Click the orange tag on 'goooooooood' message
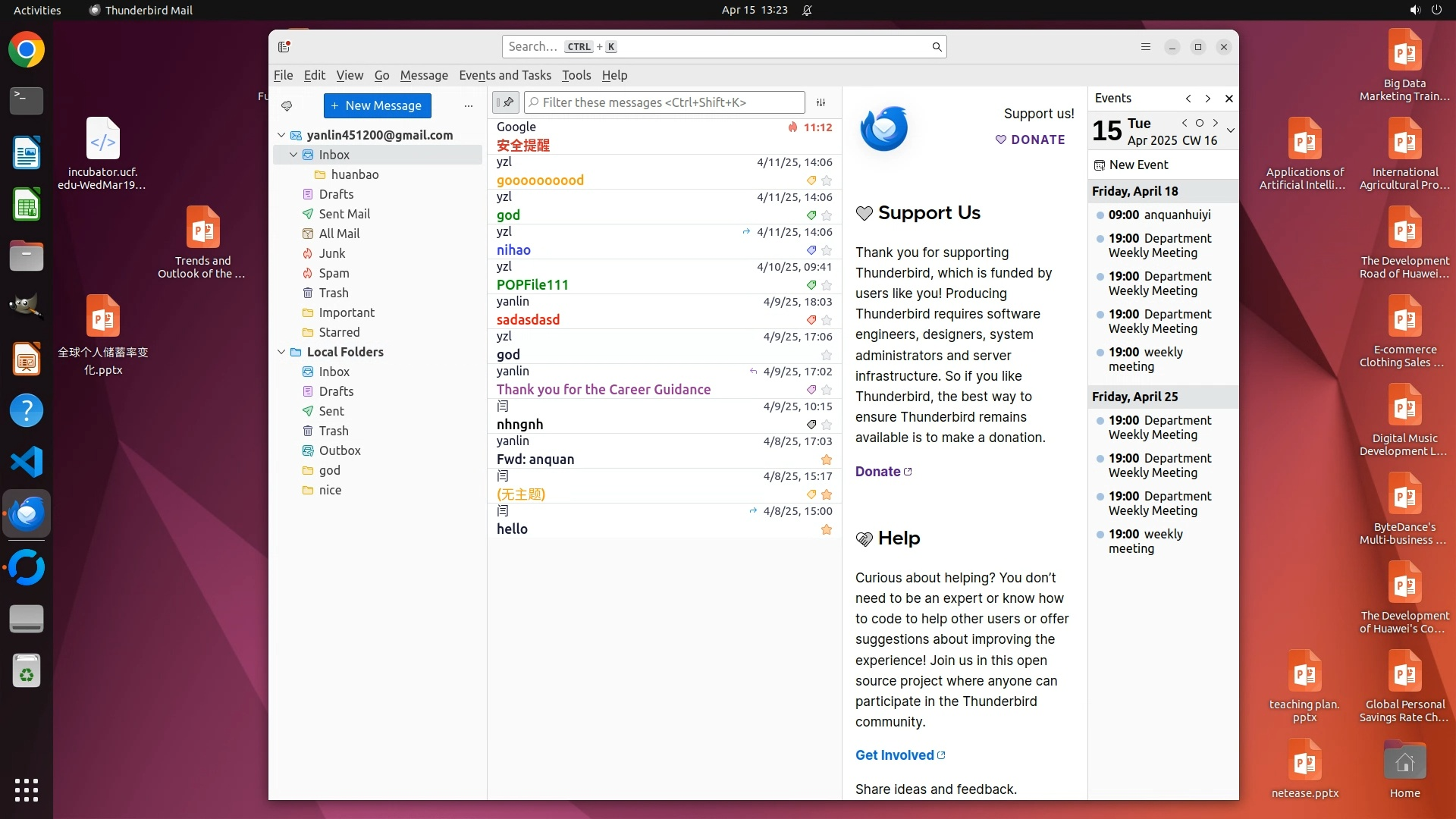This screenshot has width=1456, height=819. 811,180
